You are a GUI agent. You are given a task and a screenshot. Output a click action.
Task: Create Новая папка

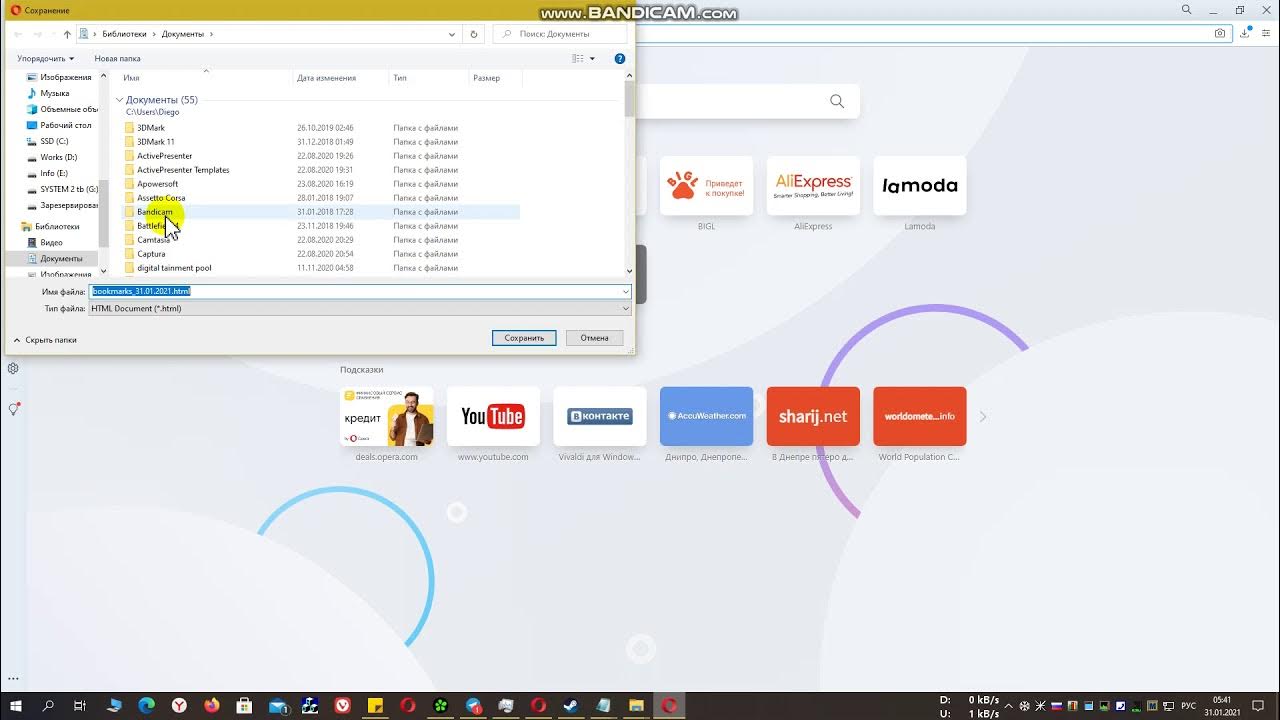coord(117,58)
